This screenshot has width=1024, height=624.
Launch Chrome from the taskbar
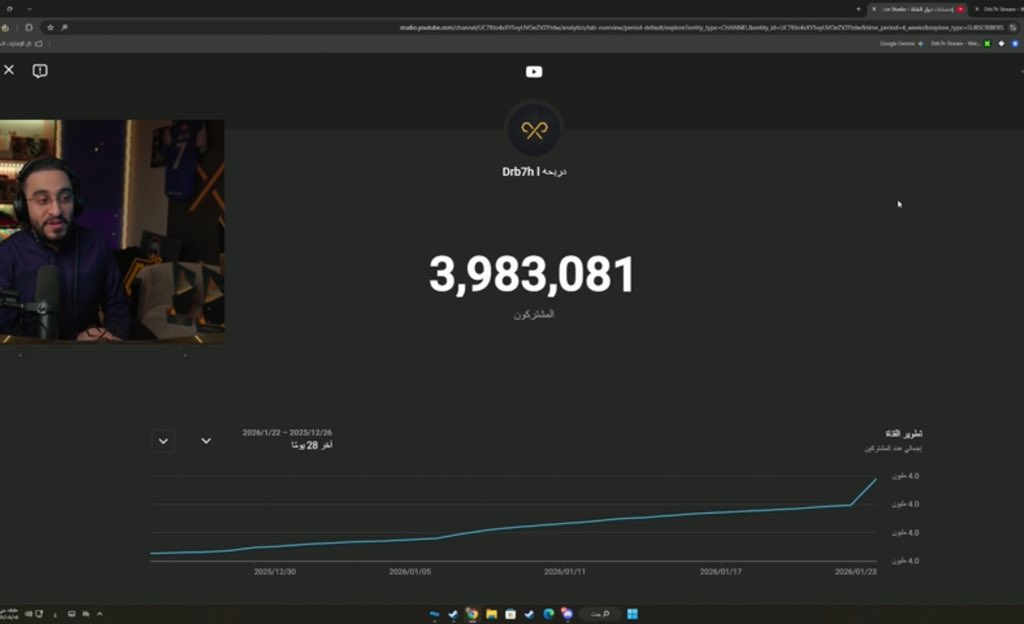point(472,613)
